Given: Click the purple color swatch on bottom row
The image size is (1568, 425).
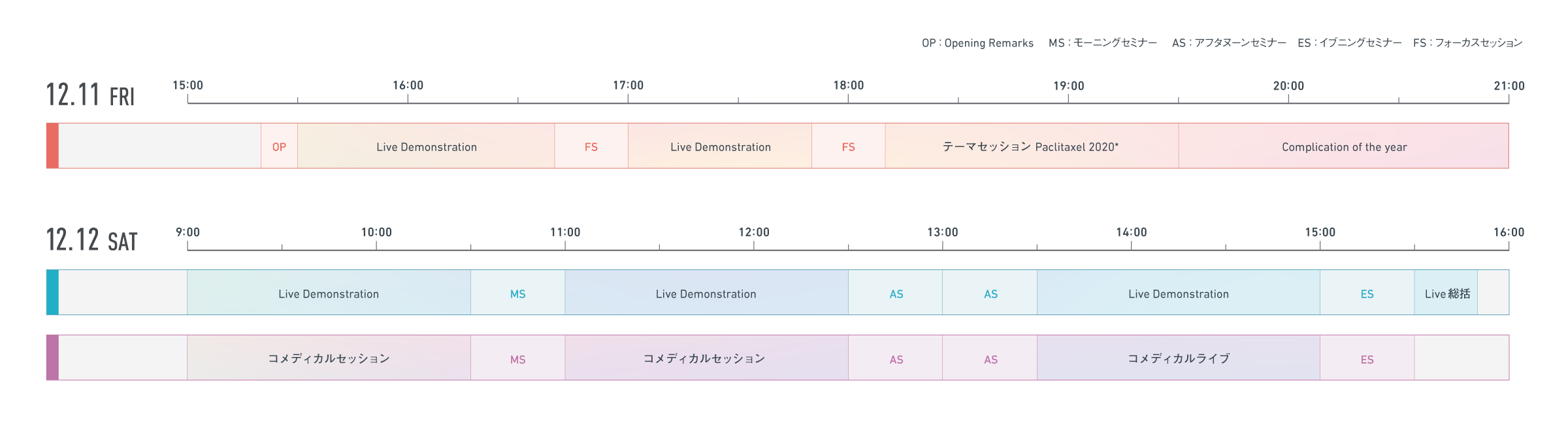Looking at the screenshot, I should 52,358.
